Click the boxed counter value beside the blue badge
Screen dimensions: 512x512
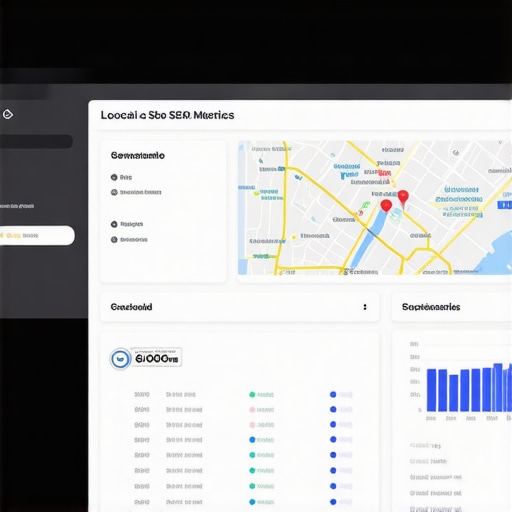tap(156, 357)
